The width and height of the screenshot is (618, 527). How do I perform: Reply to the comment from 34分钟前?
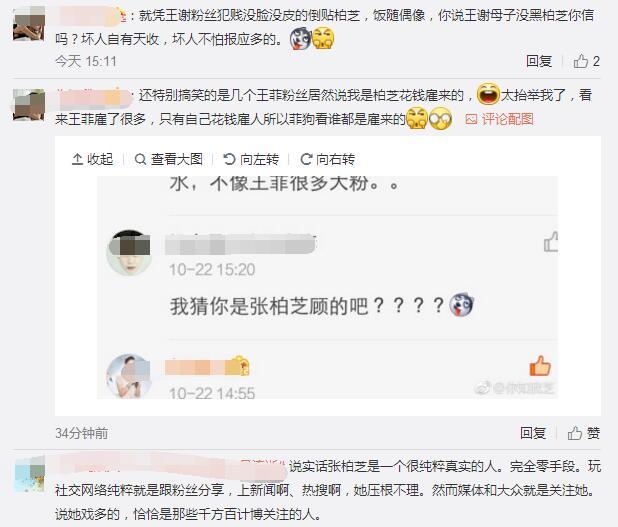pyautogui.click(x=533, y=433)
